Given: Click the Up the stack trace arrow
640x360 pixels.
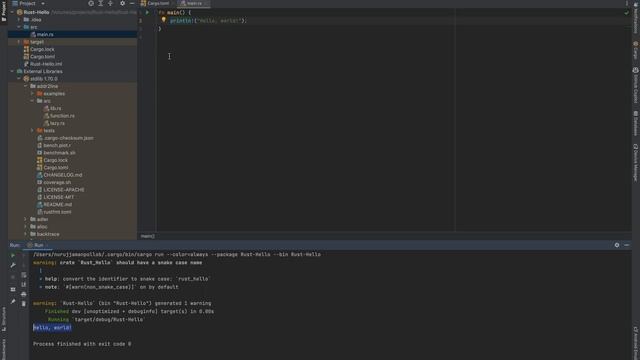Looking at the screenshot, I should point(24,255).
